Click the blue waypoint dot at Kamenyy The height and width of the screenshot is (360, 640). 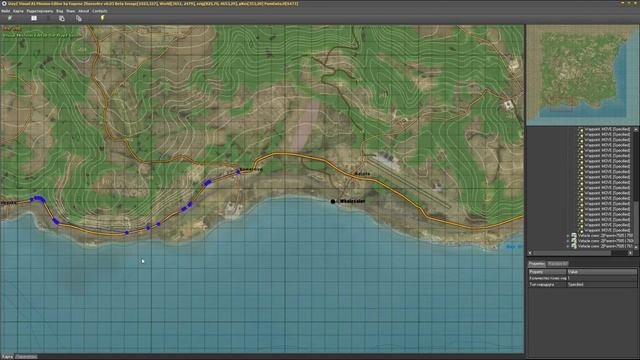tap(238, 172)
